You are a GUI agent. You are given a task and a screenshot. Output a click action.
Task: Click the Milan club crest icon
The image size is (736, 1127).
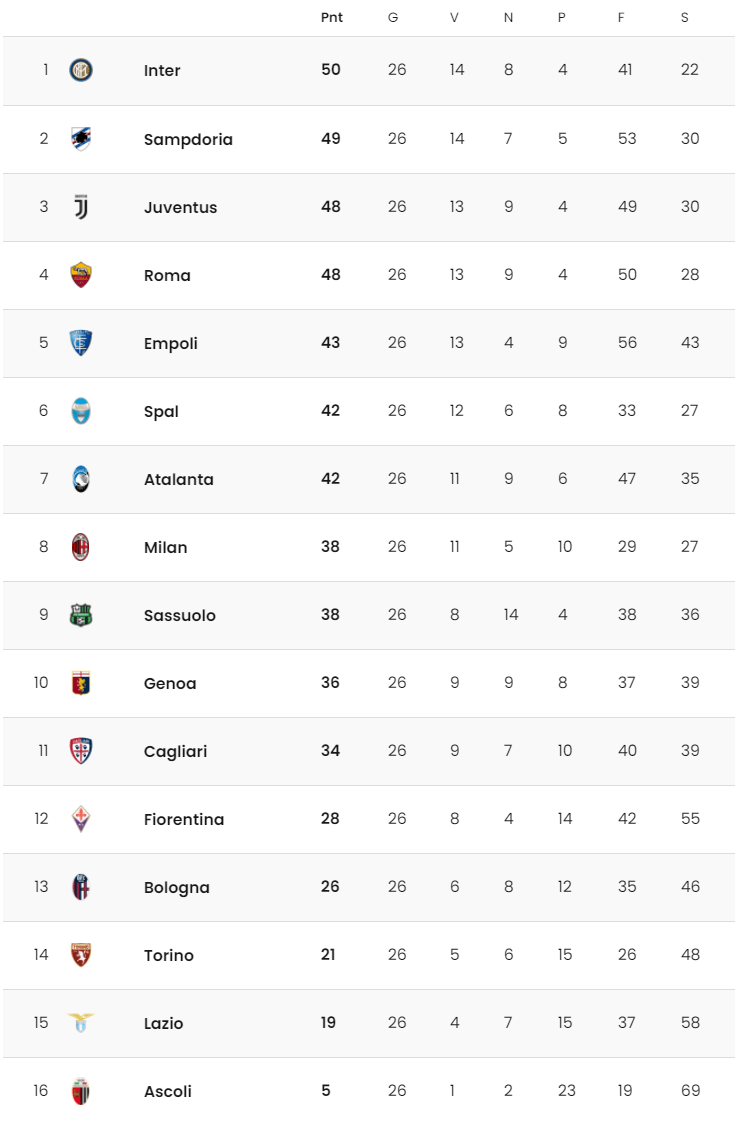81,547
